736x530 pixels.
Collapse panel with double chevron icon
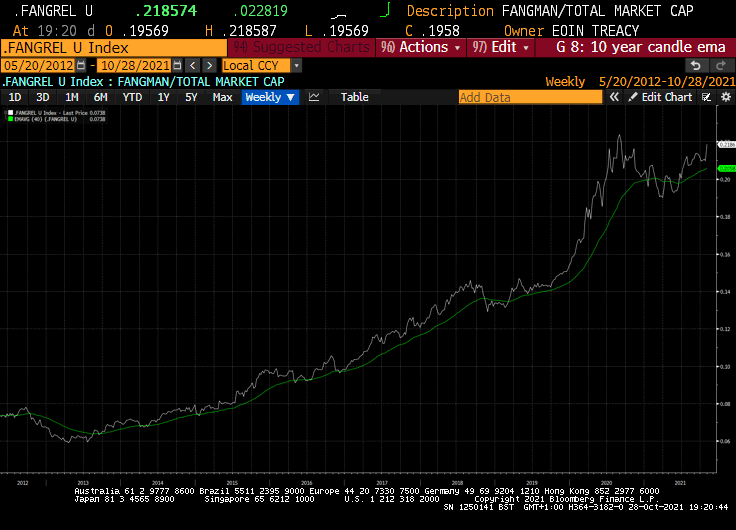coord(614,97)
